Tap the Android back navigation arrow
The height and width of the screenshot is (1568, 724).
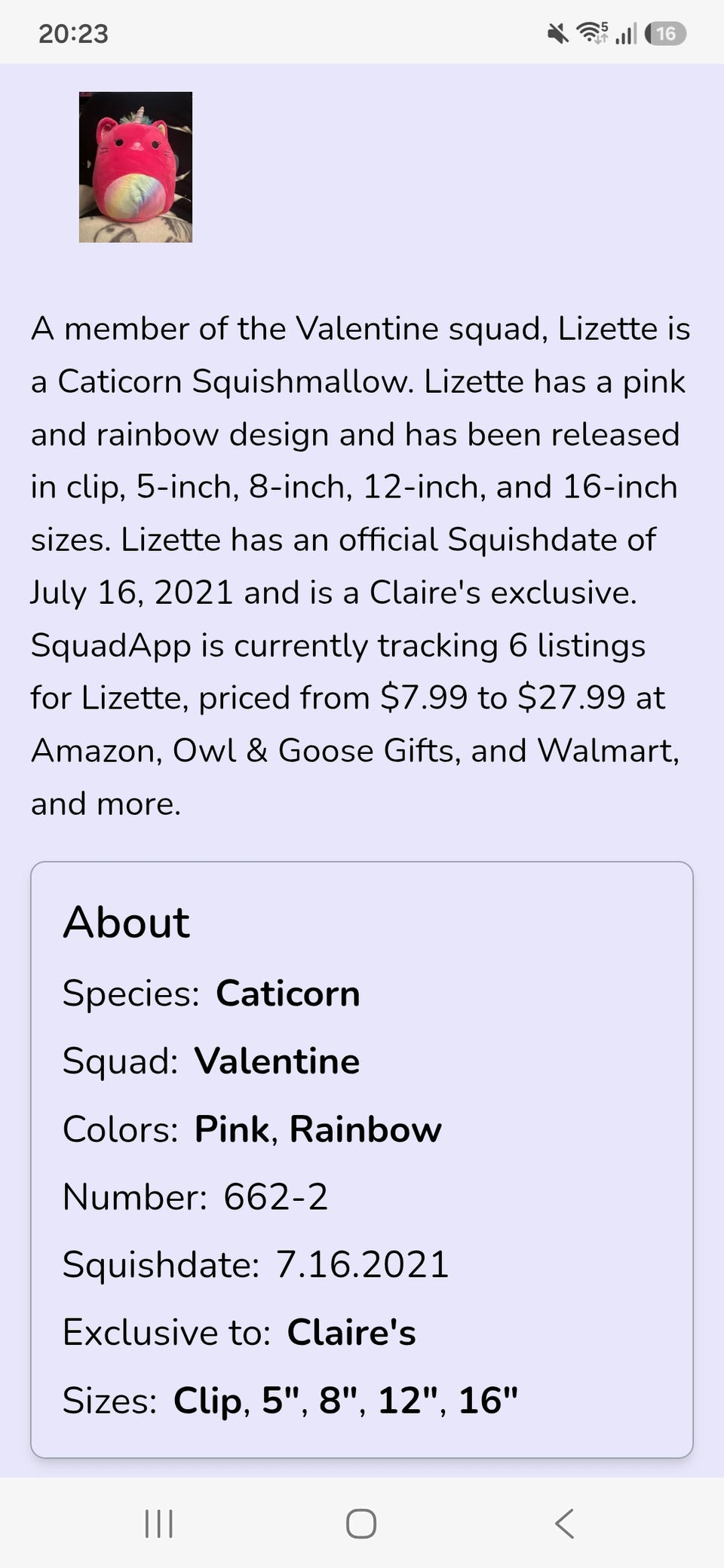point(564,1524)
